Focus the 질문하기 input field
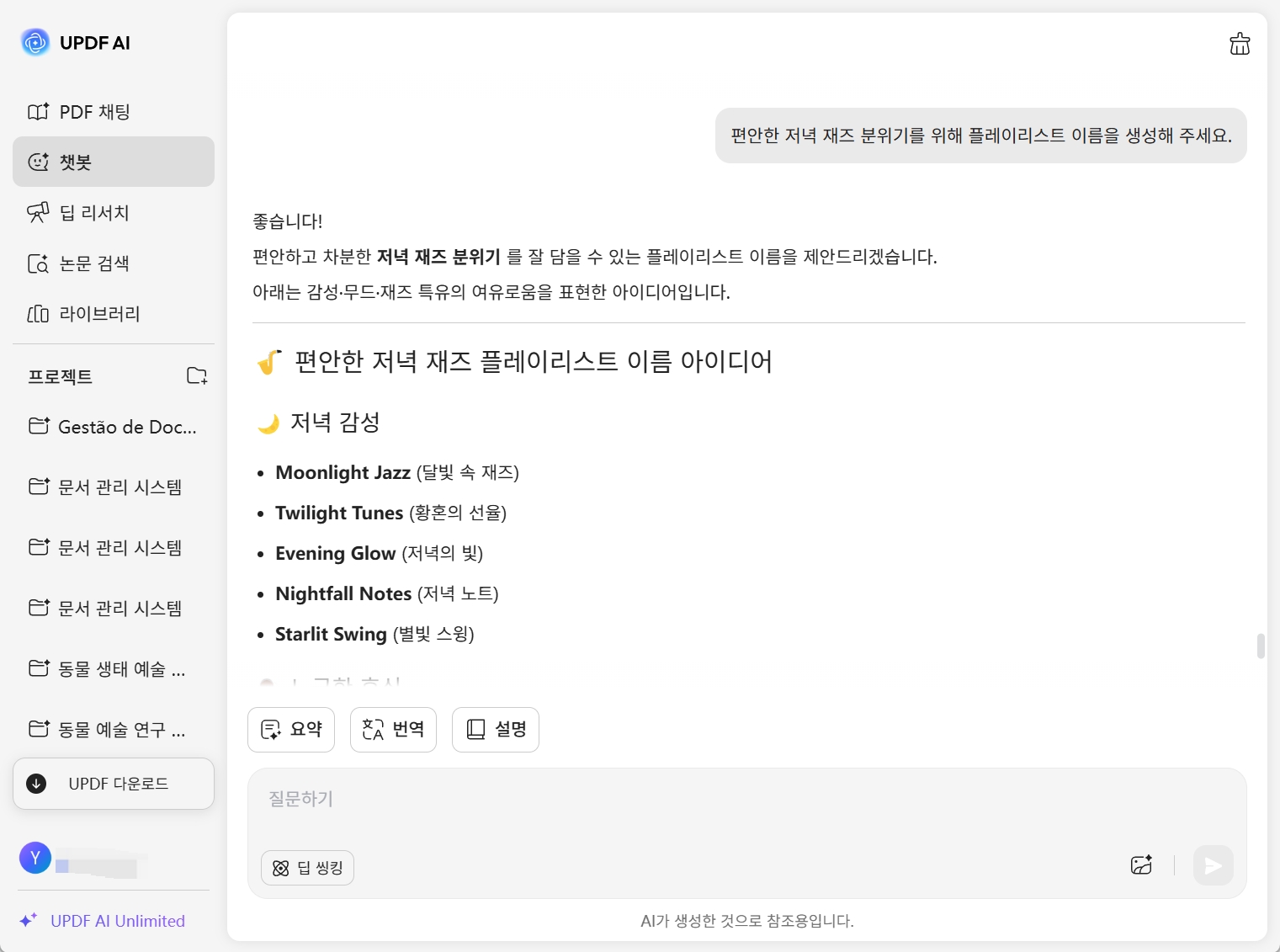 click(x=746, y=800)
